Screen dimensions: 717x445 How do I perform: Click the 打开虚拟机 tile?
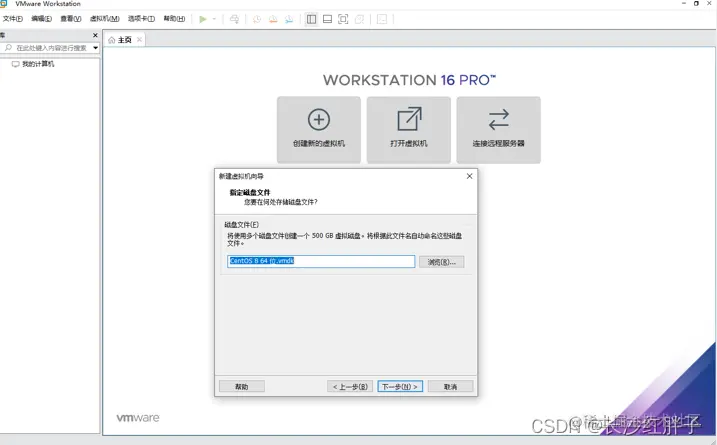tap(409, 130)
